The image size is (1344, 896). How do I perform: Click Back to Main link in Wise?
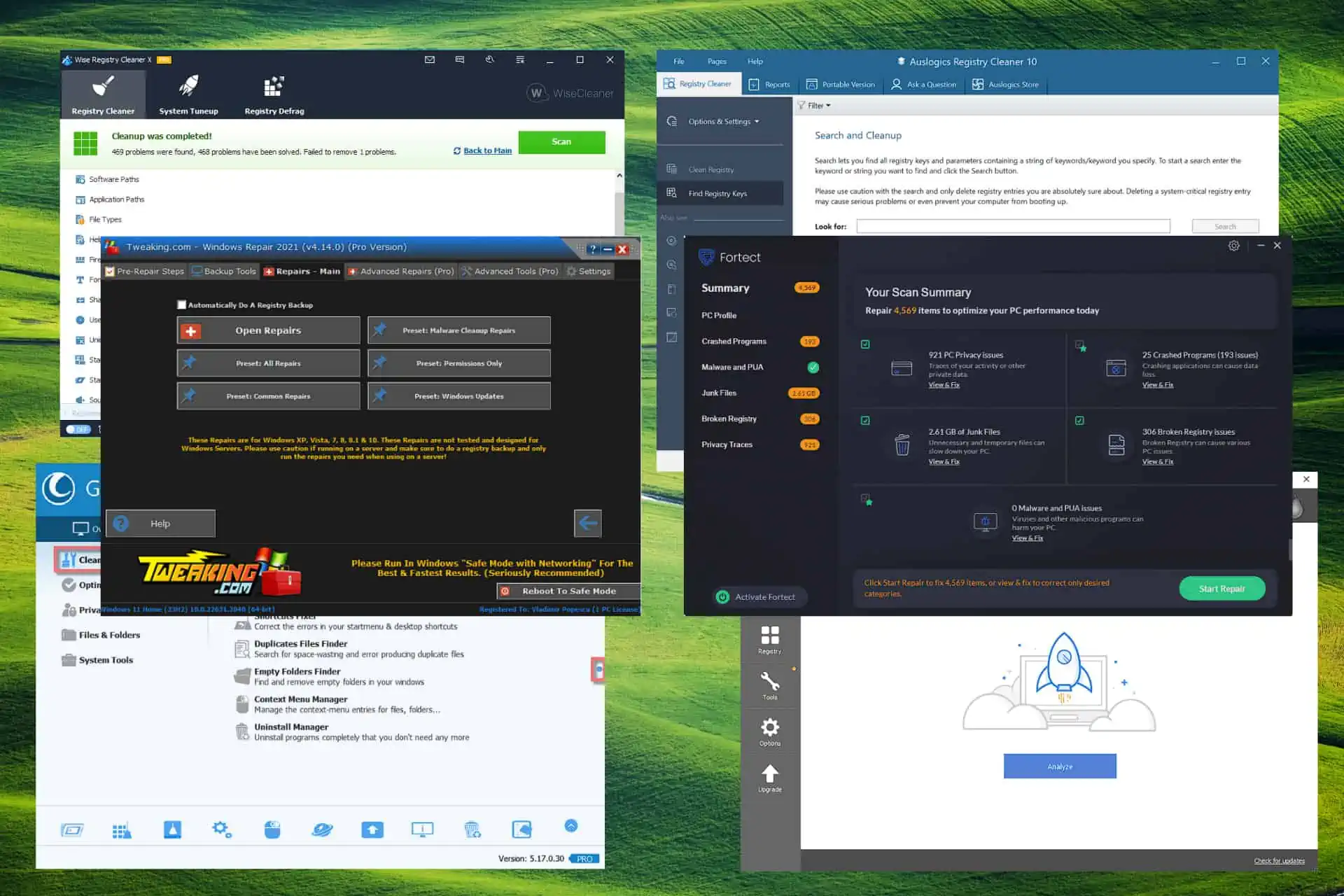[487, 150]
